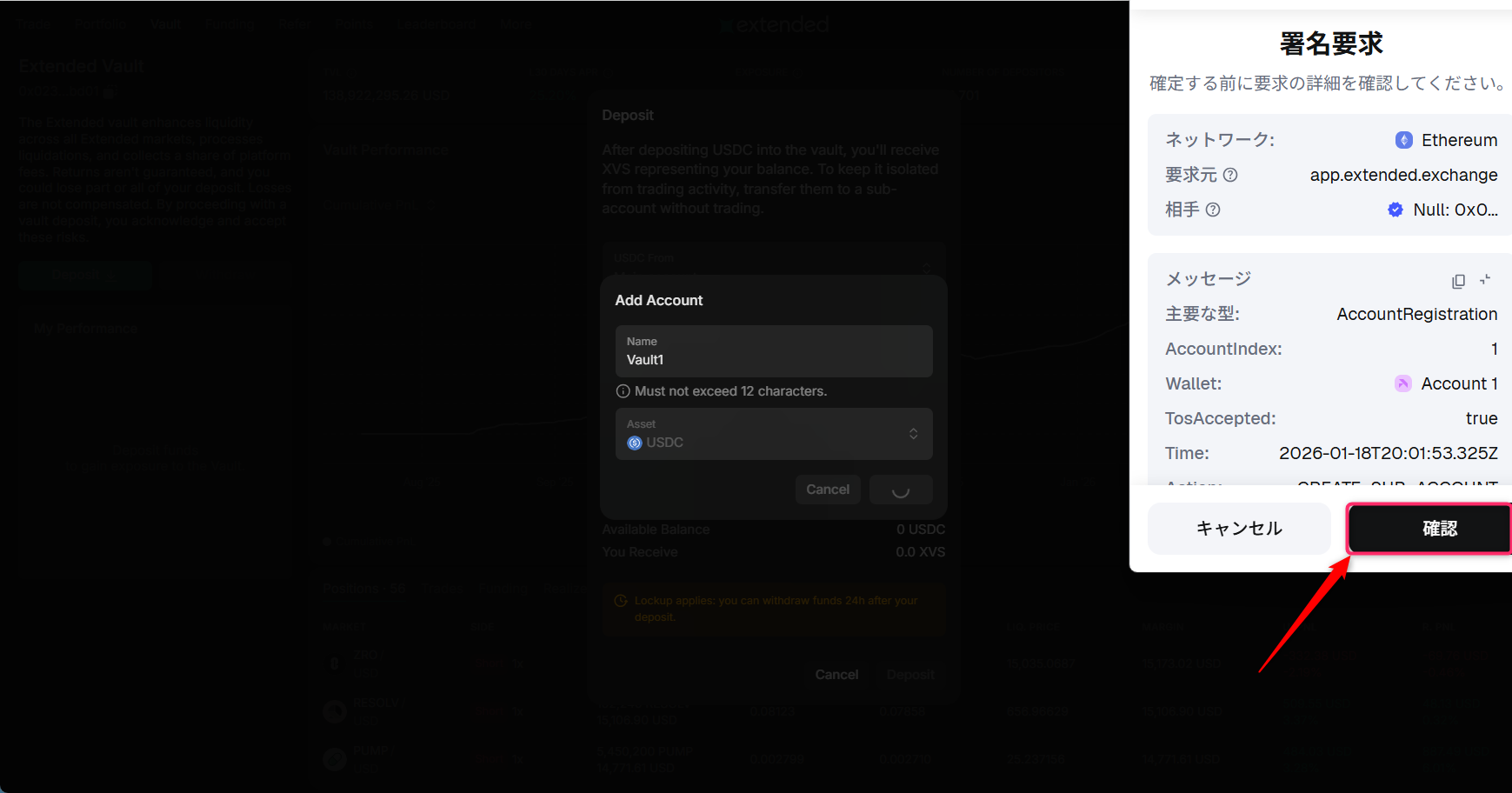Screen dimensions: 1512x793
Task: Click the loading submit button in Add Account
Action: [x=901, y=490]
